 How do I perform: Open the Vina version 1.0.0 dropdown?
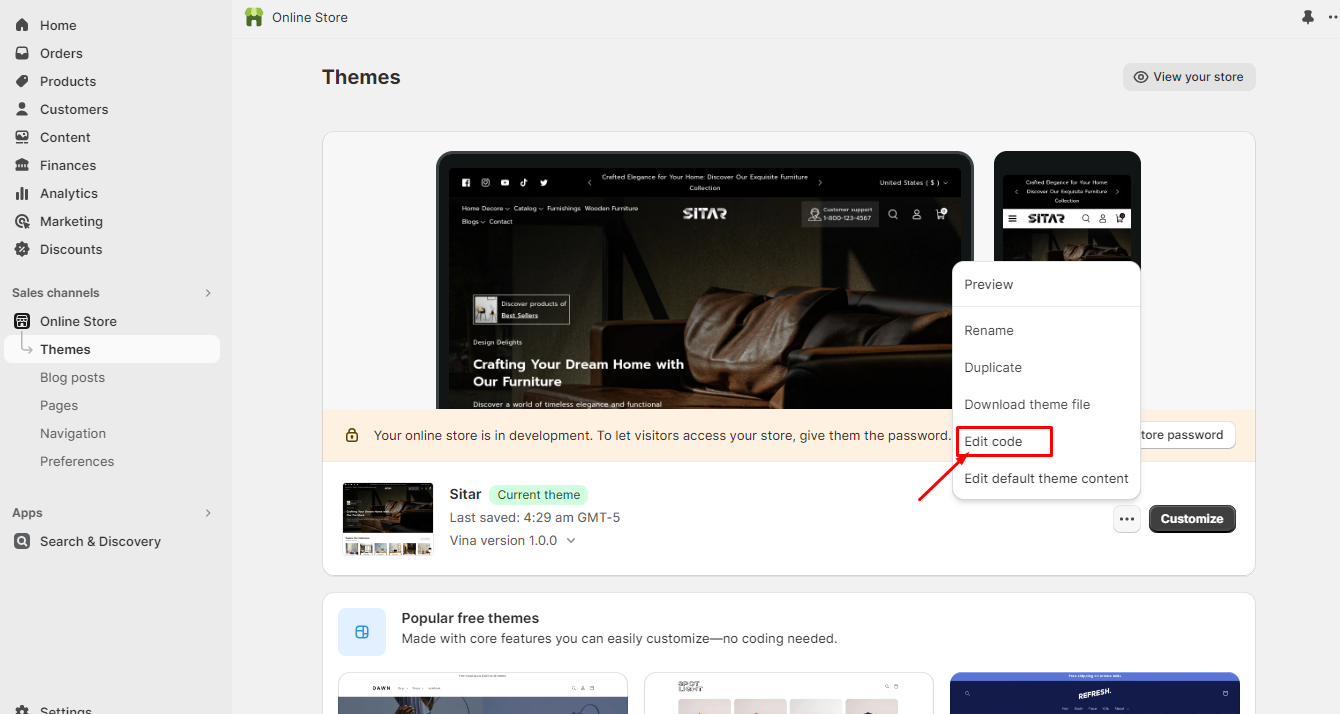coord(571,540)
